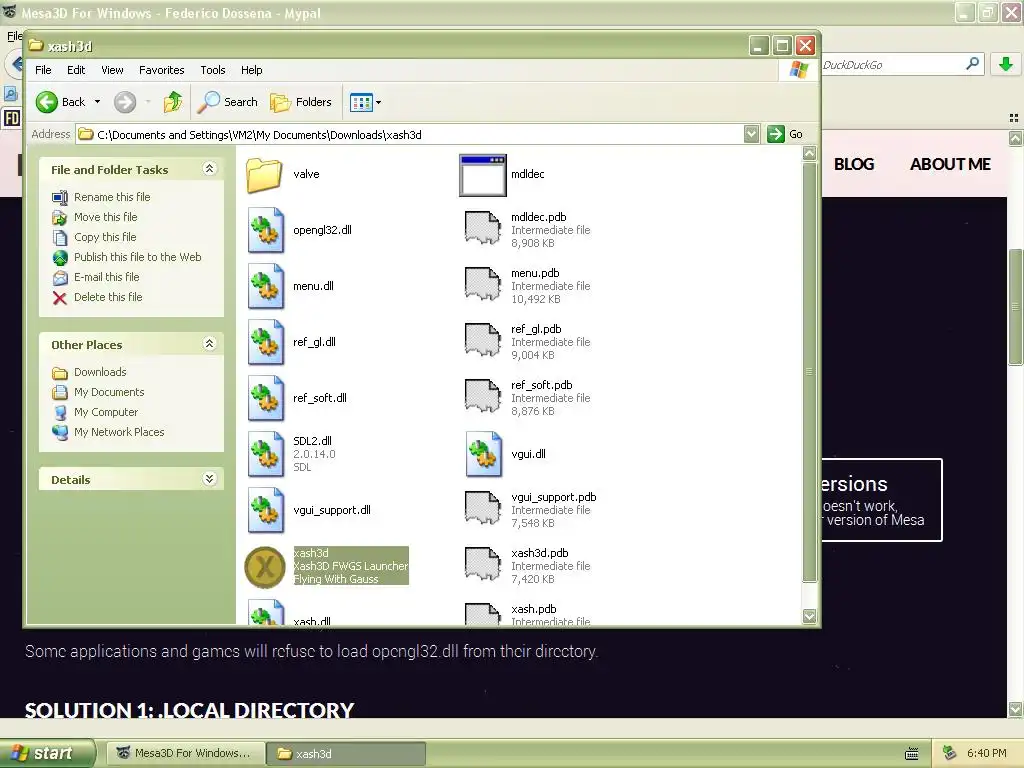The width and height of the screenshot is (1024, 768).
Task: Collapse the Other Places panel
Action: 210,344
